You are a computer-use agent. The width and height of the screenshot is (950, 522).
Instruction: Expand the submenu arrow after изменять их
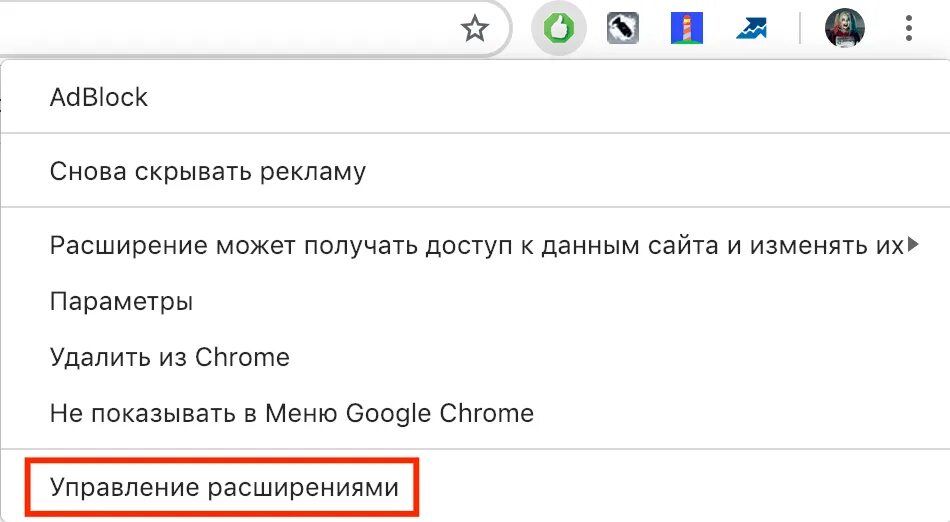pos(913,245)
